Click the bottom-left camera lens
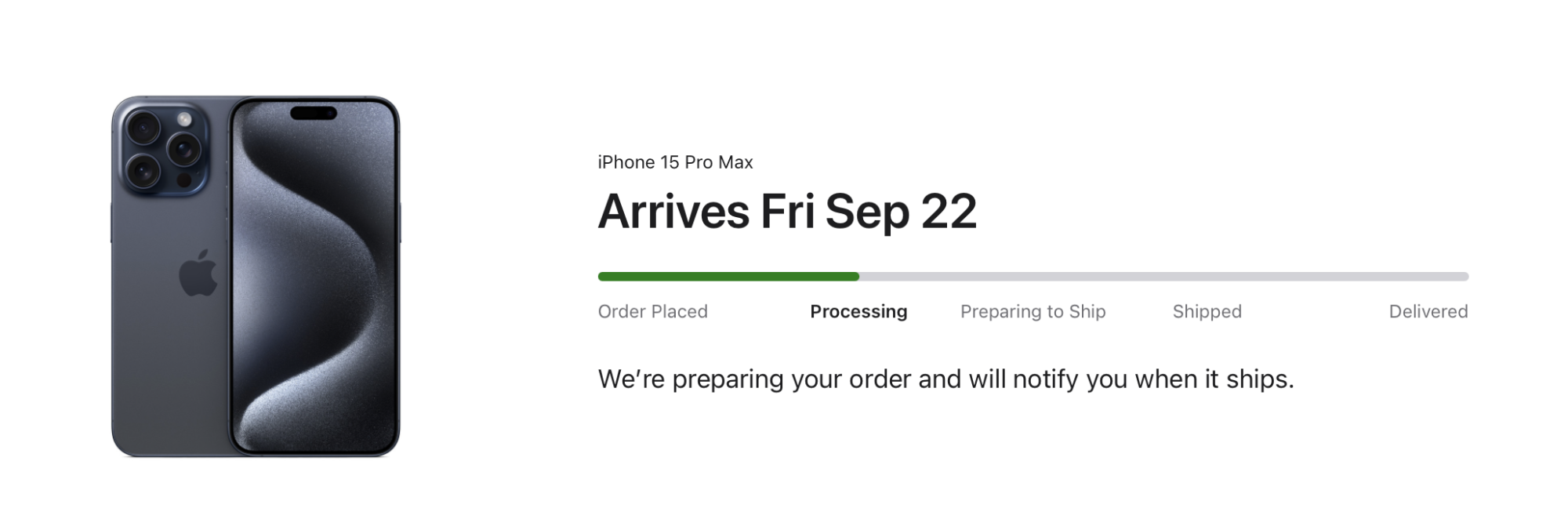The width and height of the screenshot is (1568, 515). pyautogui.click(x=143, y=169)
